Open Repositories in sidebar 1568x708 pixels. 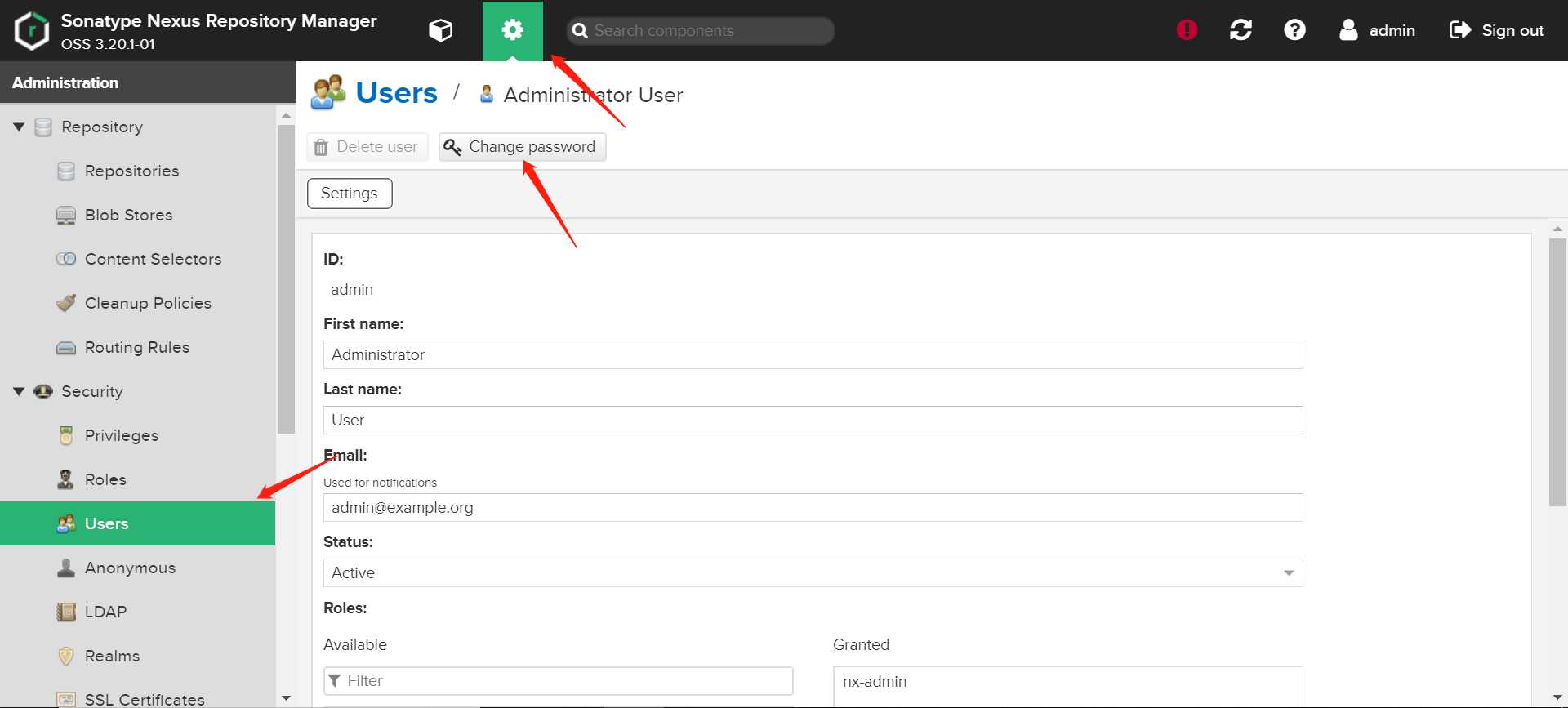131,171
